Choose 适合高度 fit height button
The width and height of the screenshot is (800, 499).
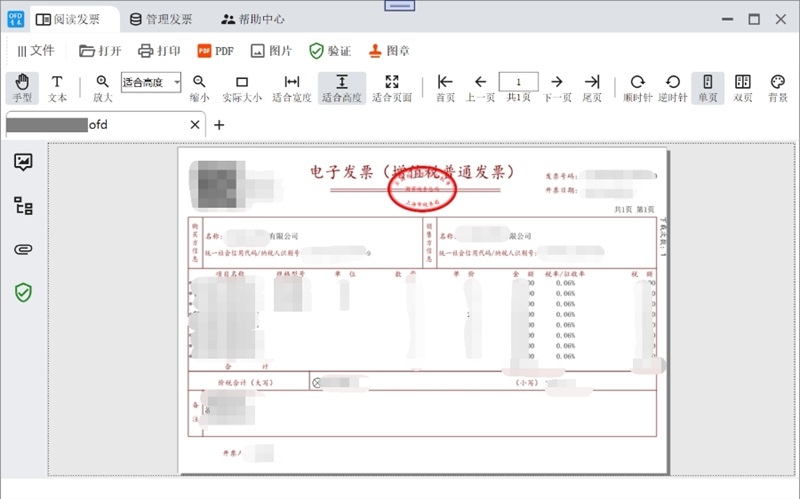pos(342,88)
